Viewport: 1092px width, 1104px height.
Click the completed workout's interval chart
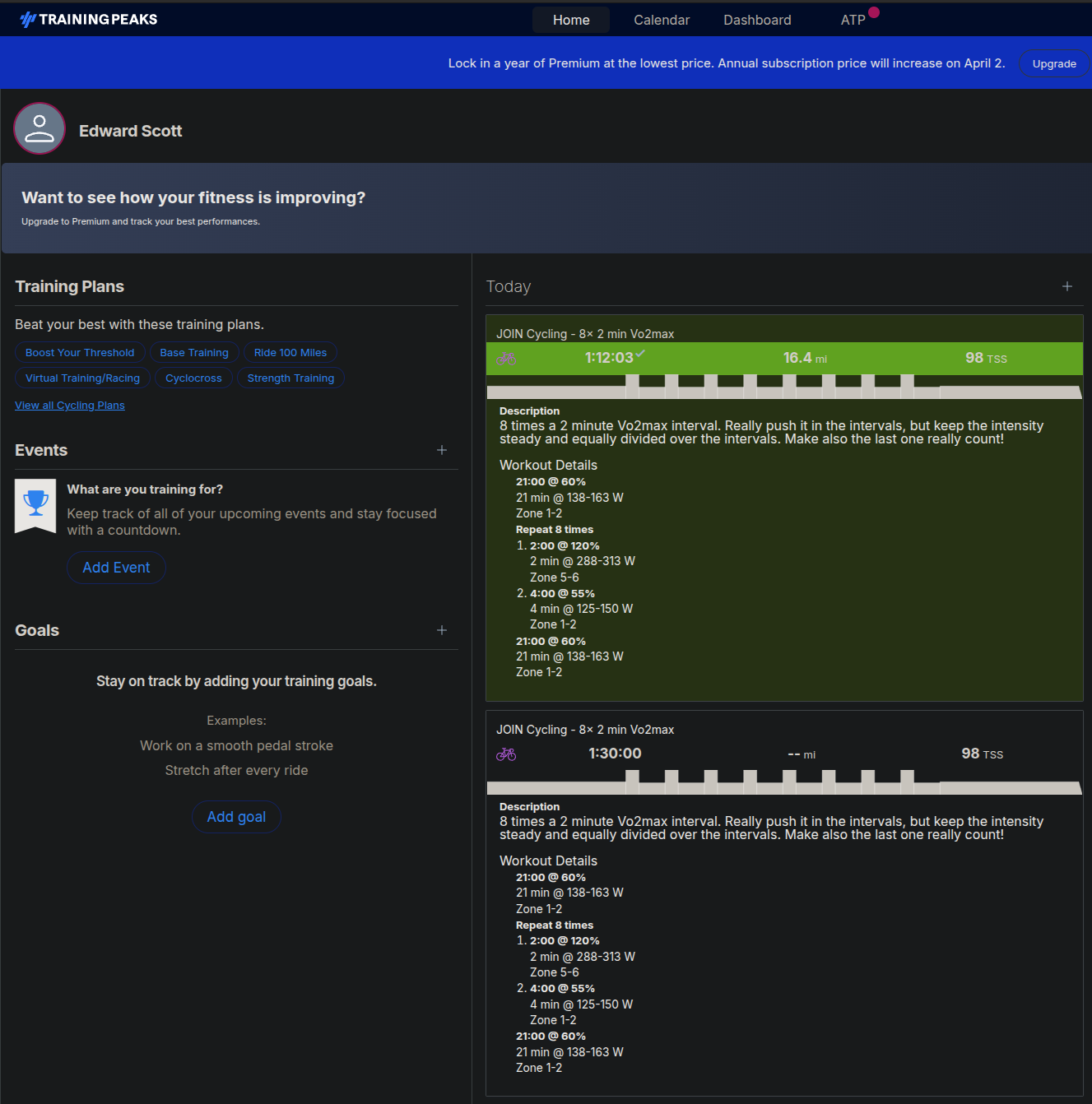784,387
